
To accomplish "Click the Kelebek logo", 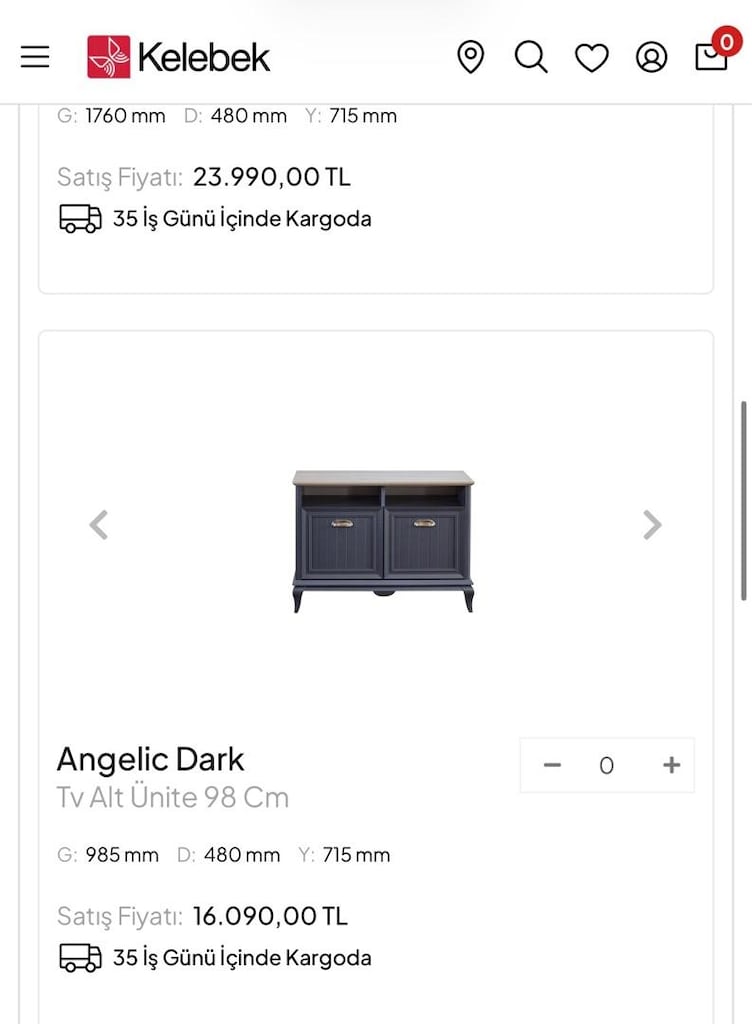I will click(178, 57).
